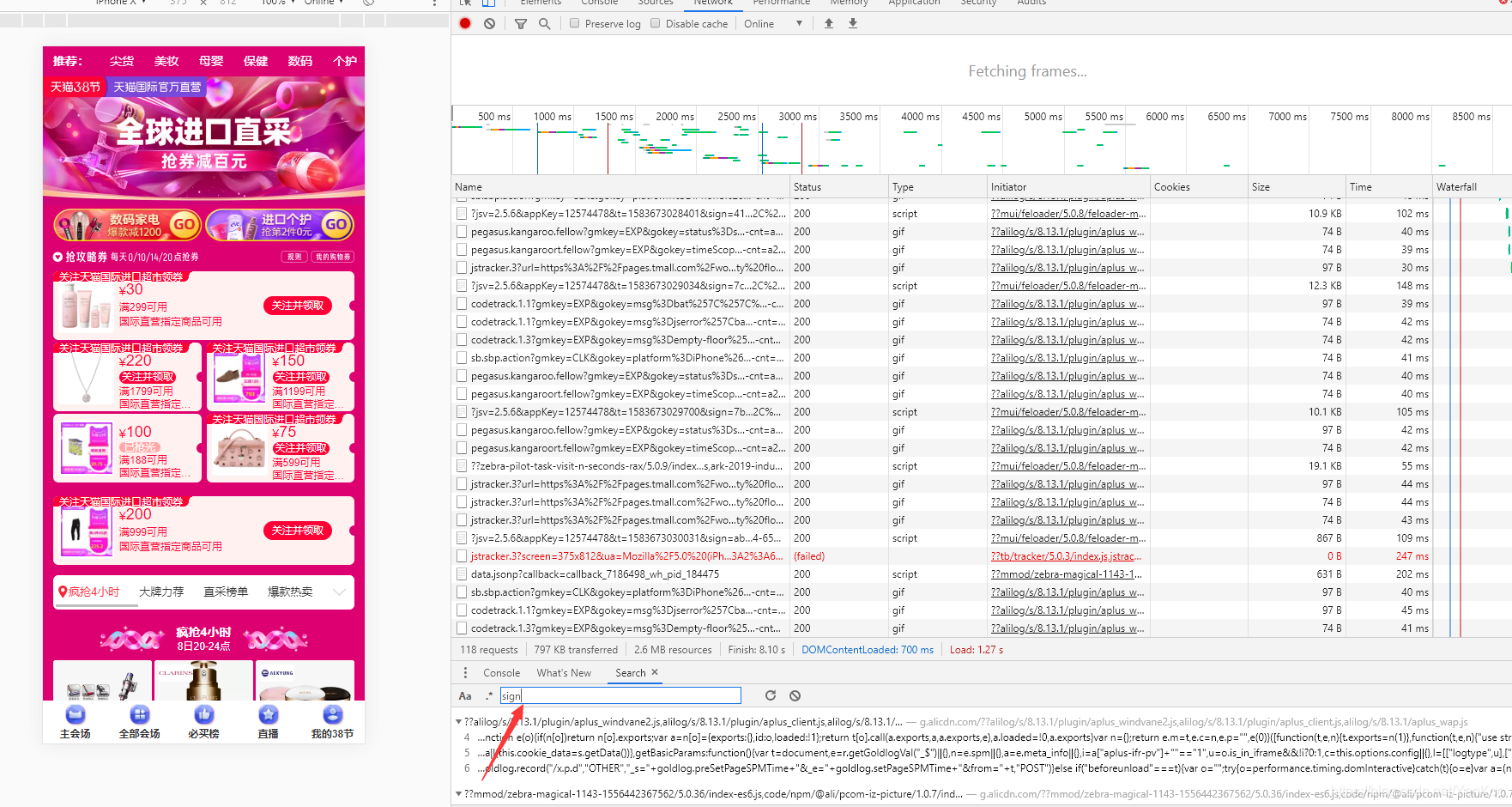Screen dimensions: 1512x807
Task: Select the 美妆 category in header
Action: [166, 61]
